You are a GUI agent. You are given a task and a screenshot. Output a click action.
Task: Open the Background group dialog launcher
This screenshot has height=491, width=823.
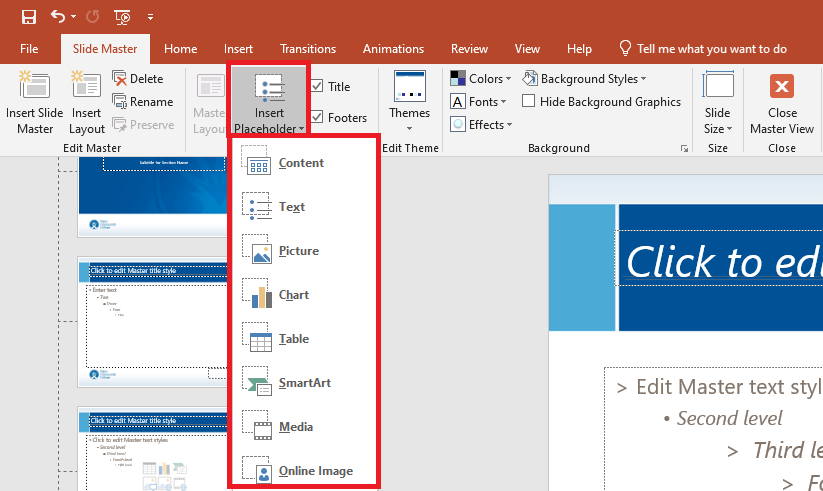(x=684, y=149)
